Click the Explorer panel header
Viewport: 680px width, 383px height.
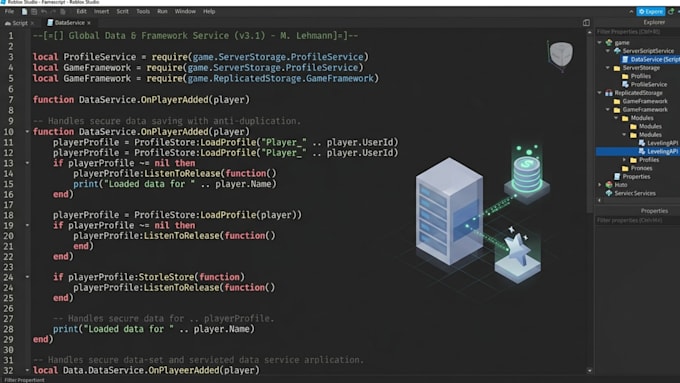point(654,22)
